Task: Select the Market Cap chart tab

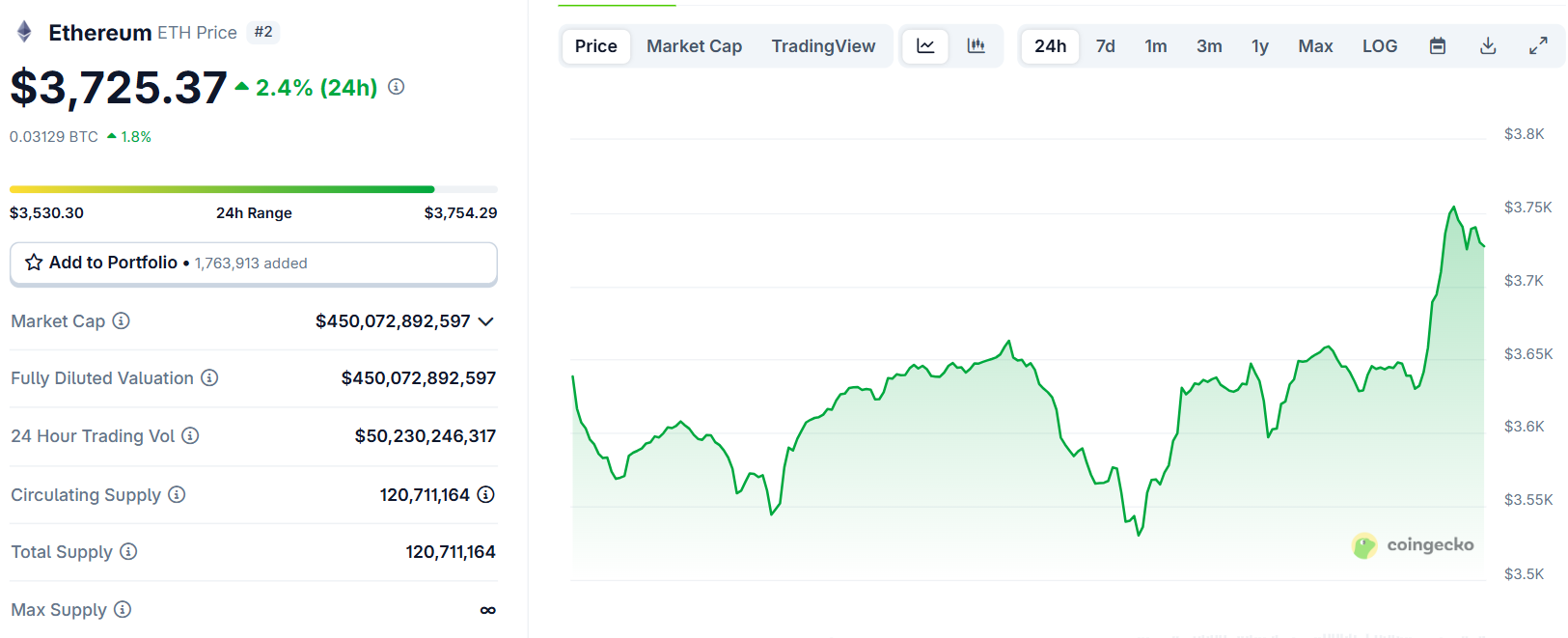Action: [x=695, y=46]
